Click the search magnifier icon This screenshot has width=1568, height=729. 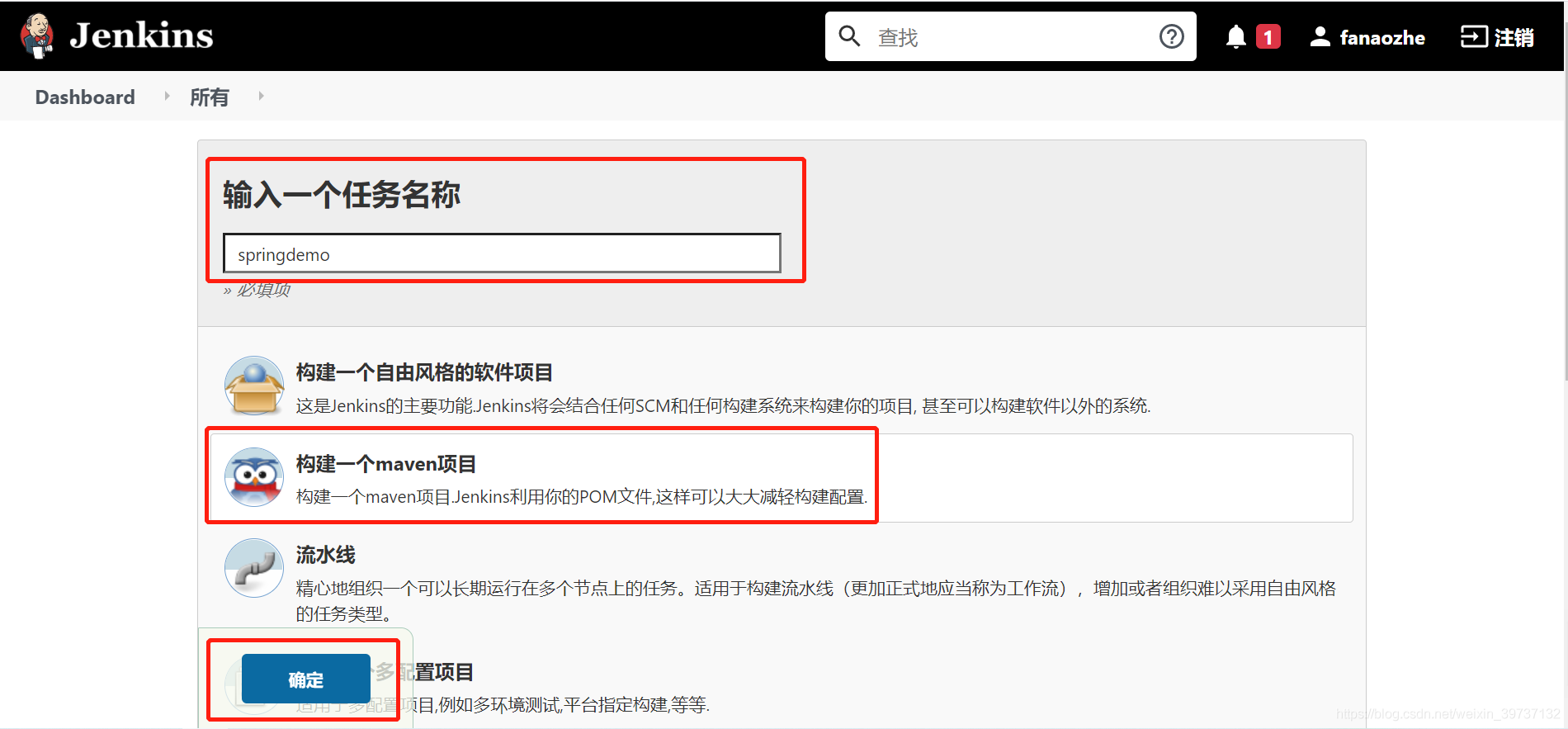coord(849,36)
